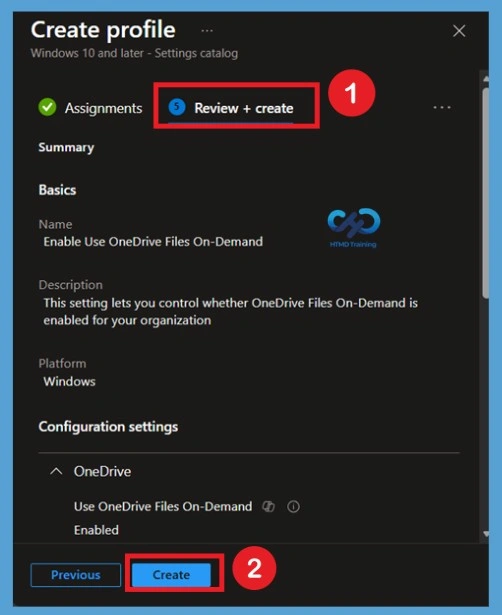Click the 'Enabled' setting value
This screenshot has height=615, width=502.
pyautogui.click(x=96, y=530)
